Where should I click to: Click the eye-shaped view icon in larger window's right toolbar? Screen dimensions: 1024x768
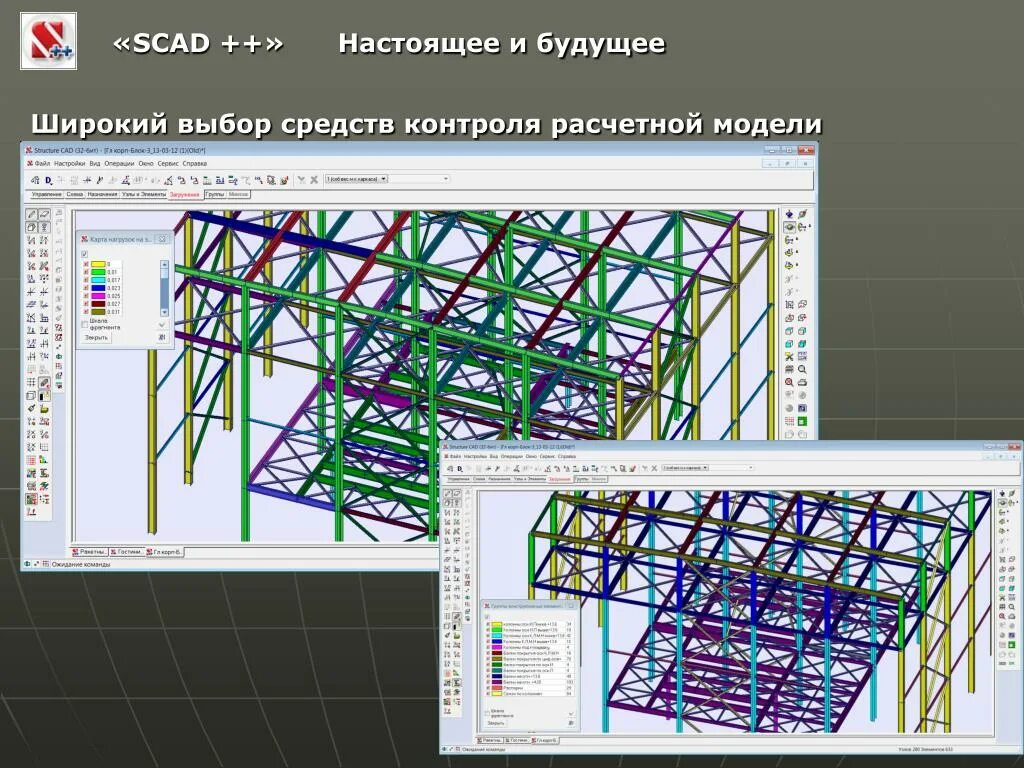pyautogui.click(x=790, y=227)
